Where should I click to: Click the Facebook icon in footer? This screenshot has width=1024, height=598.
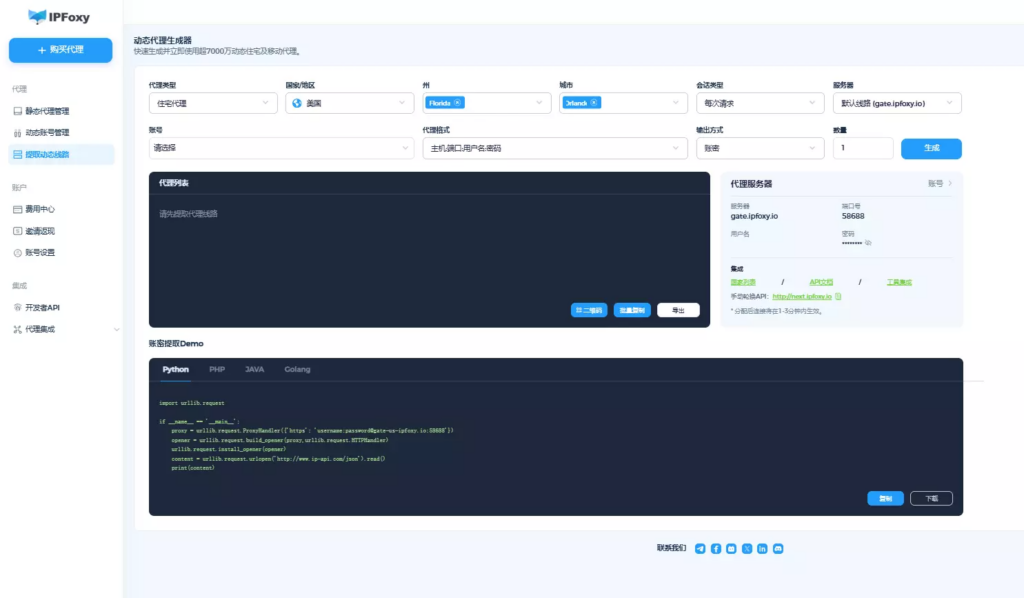tap(716, 549)
